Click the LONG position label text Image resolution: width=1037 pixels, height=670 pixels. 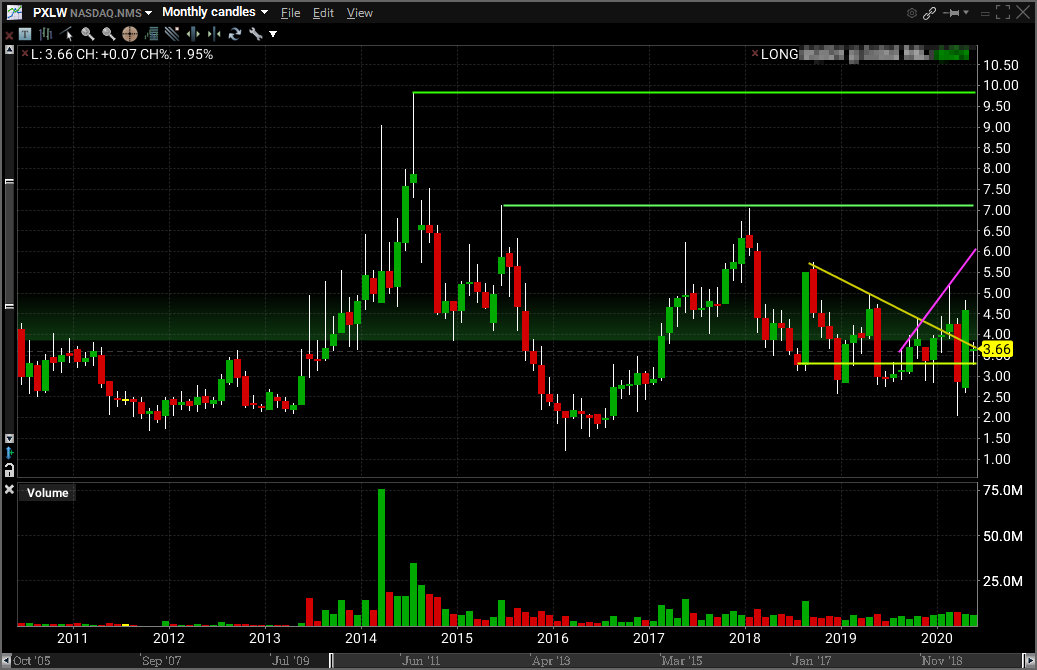779,54
